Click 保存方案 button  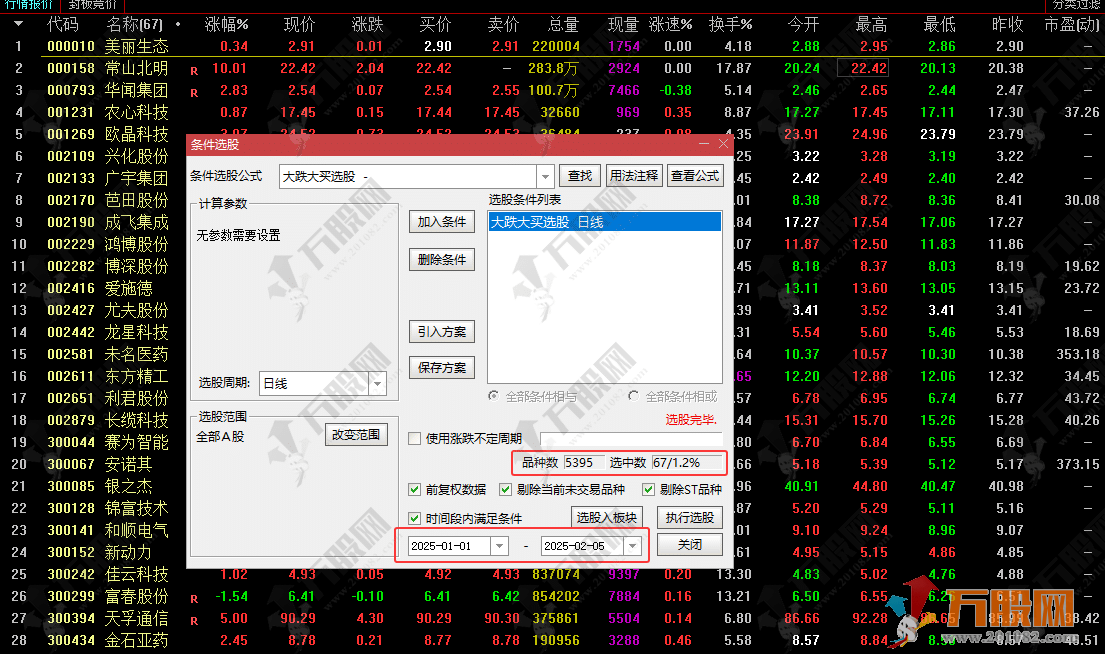coord(442,368)
